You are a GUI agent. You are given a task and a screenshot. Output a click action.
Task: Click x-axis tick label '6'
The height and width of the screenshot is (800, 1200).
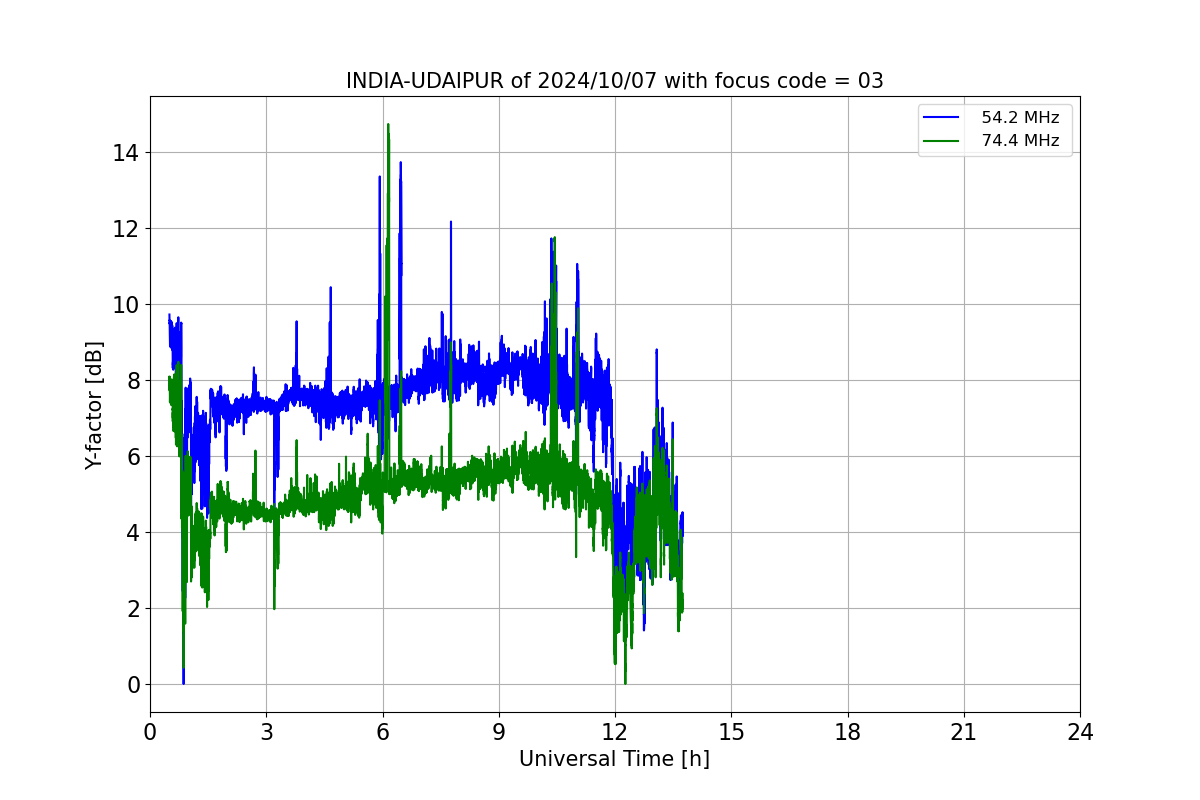[382, 732]
